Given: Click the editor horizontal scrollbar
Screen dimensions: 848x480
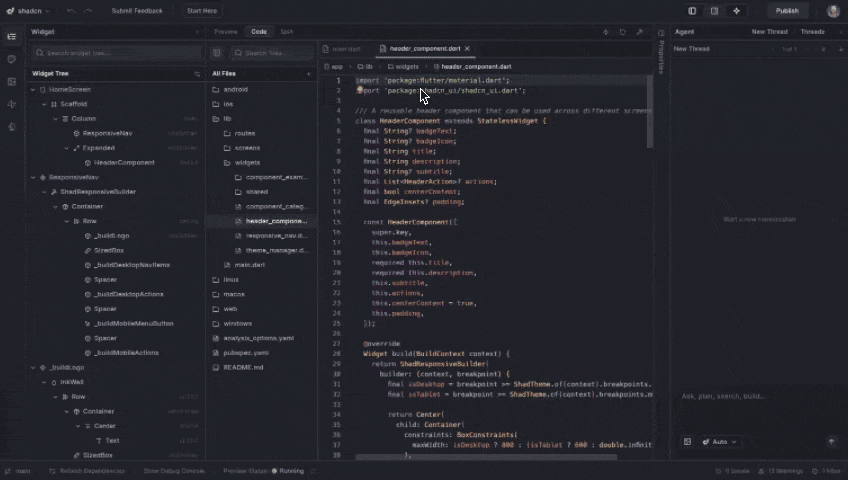Looking at the screenshot, I should [486, 457].
